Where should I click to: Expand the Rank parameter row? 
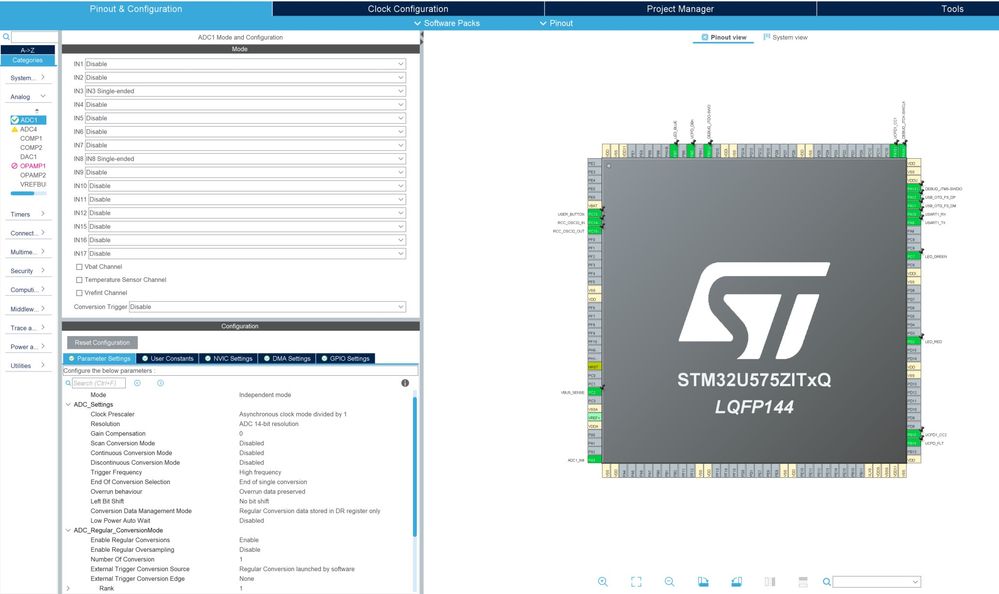point(68,588)
